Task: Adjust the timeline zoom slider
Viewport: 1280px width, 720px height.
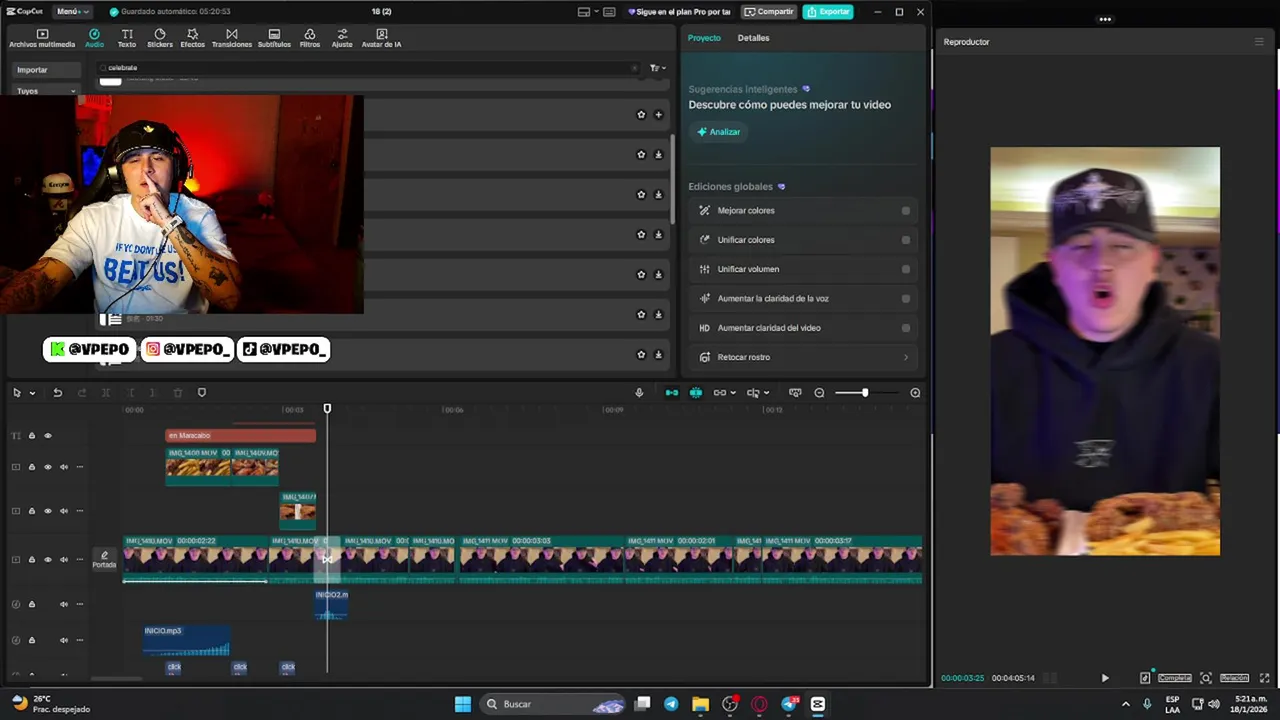Action: coord(864,393)
